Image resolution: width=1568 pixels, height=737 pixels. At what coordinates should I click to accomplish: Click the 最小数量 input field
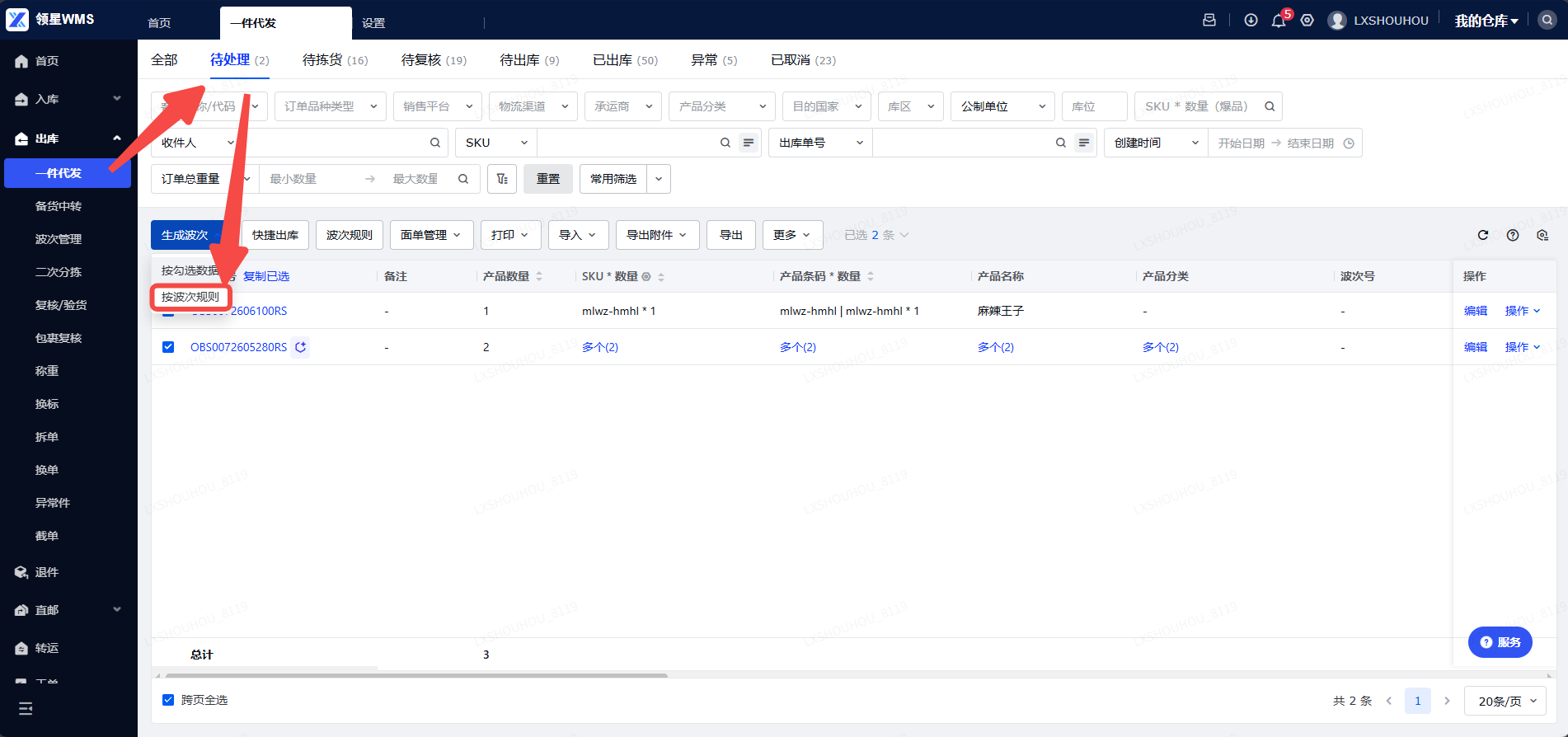[309, 179]
